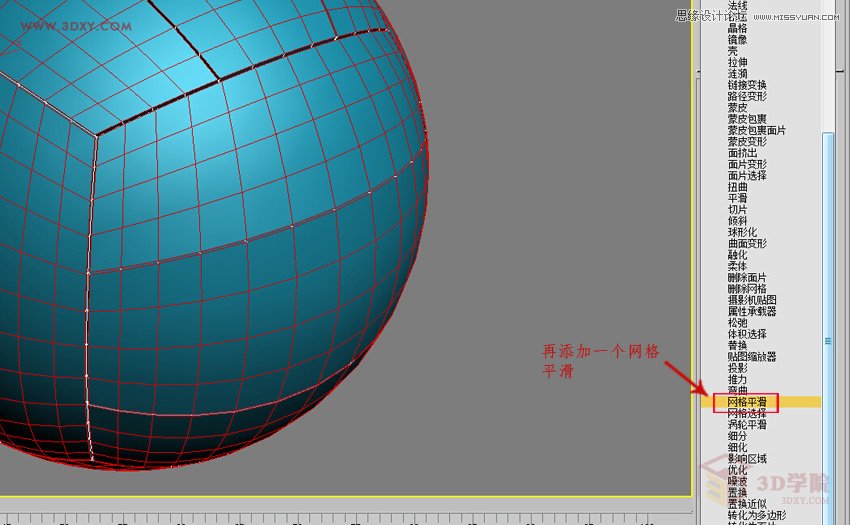This screenshot has width=850, height=525.
Task: Choose the 融化 modifier
Action: 737,254
